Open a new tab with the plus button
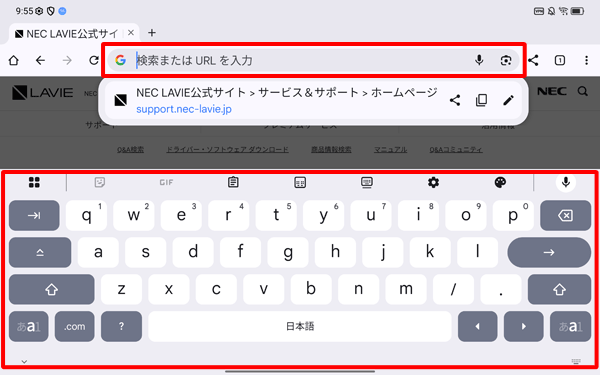Image resolution: width=600 pixels, height=375 pixels. click(x=152, y=33)
